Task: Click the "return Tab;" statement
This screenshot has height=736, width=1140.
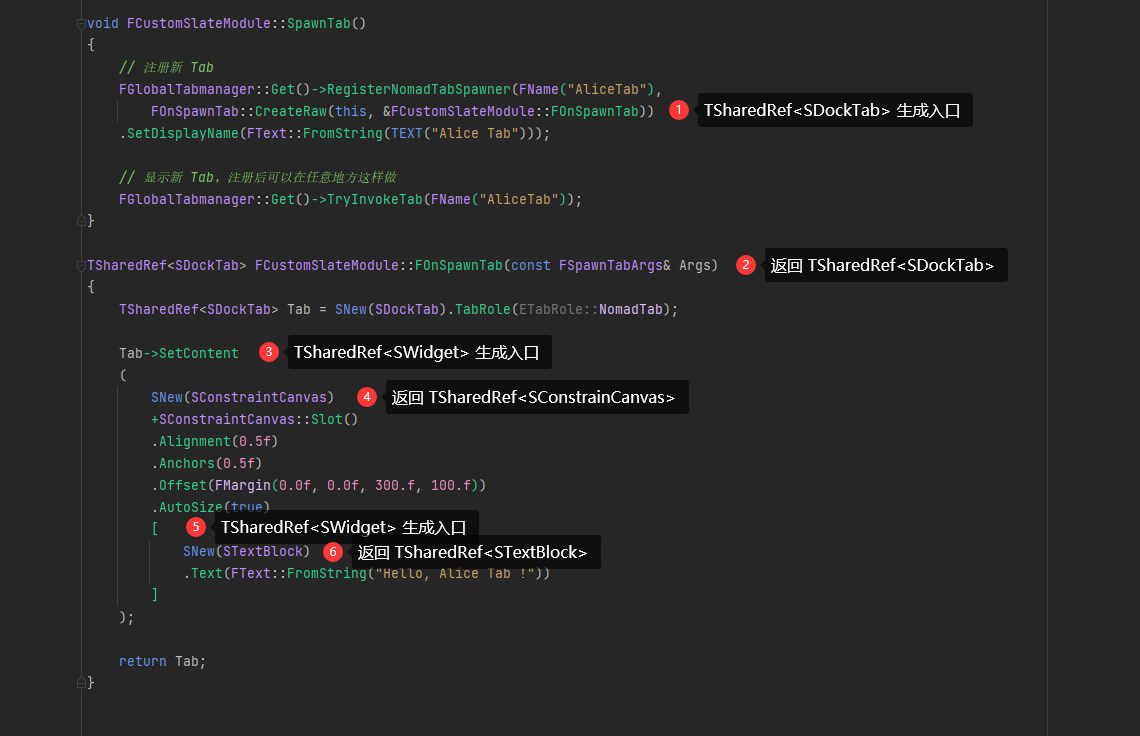Action: [162, 661]
